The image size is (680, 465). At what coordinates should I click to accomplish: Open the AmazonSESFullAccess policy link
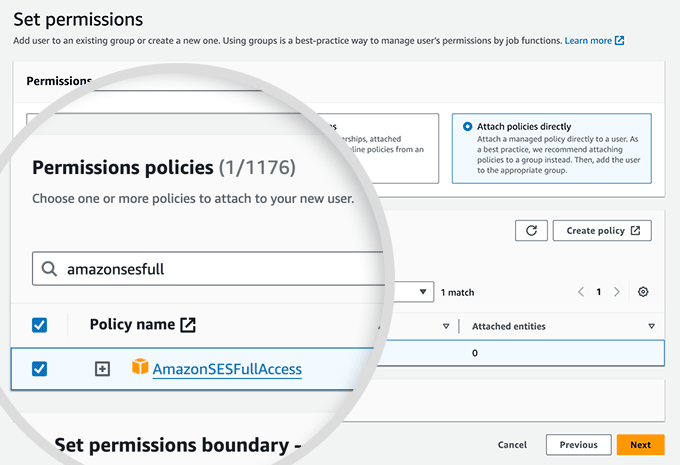click(x=227, y=369)
